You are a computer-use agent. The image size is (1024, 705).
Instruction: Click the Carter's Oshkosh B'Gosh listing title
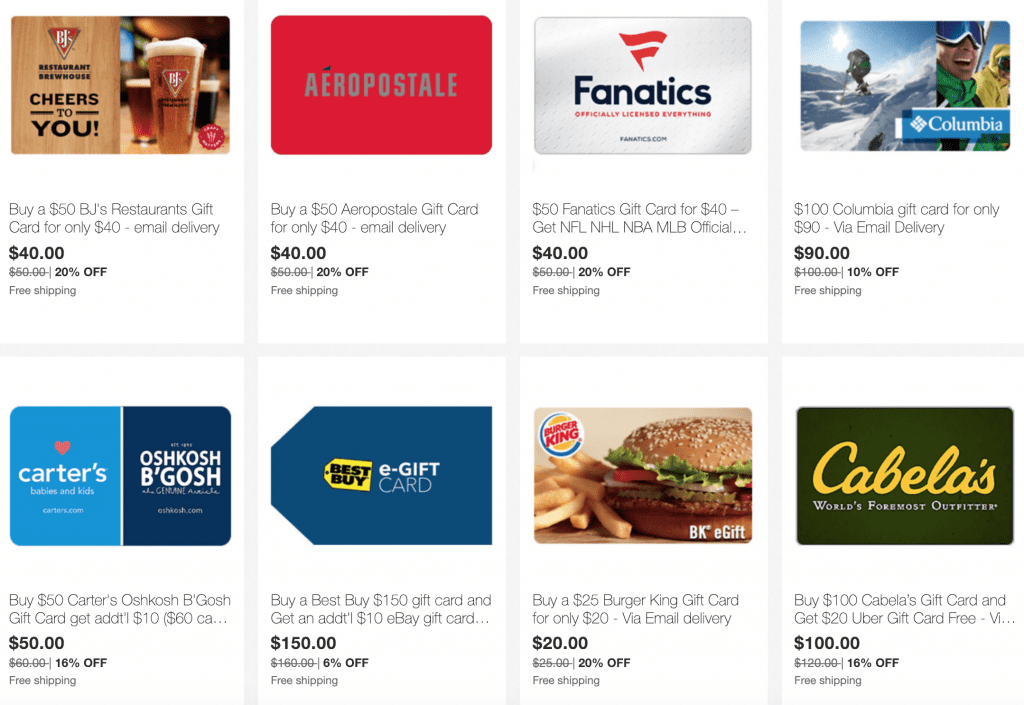pos(120,609)
